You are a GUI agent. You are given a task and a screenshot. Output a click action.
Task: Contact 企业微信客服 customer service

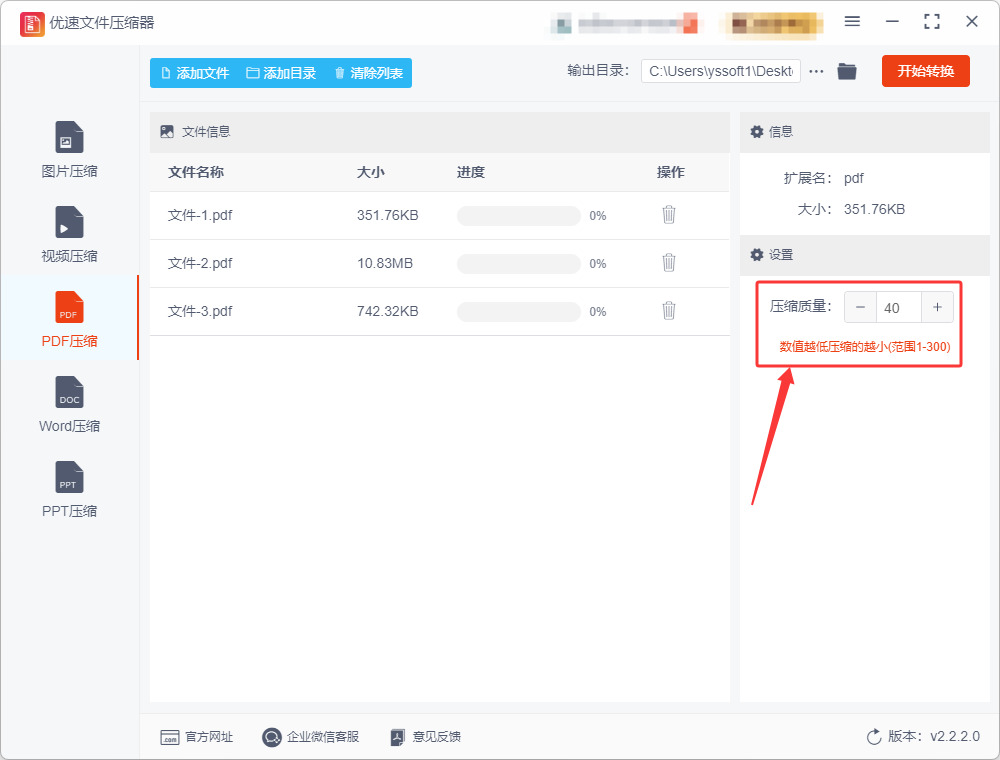click(311, 737)
